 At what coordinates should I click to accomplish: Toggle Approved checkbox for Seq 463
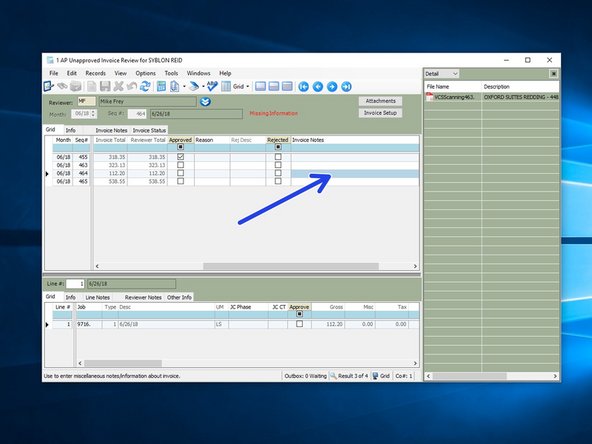coord(180,165)
